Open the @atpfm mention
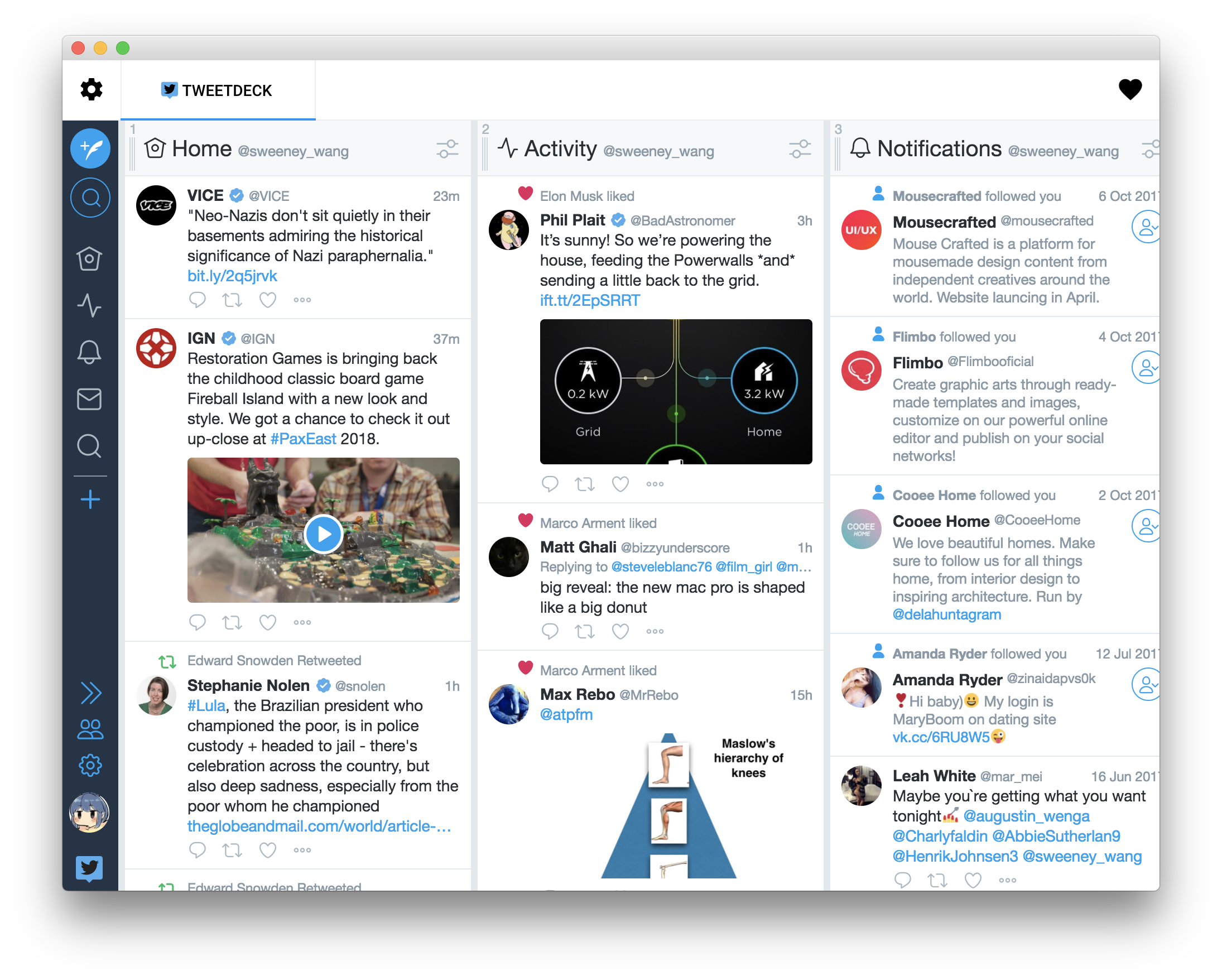This screenshot has height=980, width=1222. point(566,715)
